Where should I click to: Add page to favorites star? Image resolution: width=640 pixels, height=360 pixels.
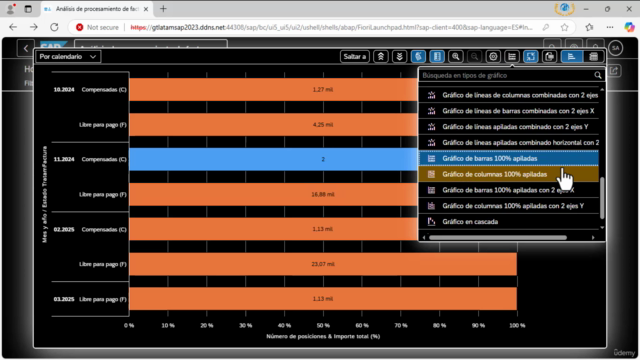564,27
